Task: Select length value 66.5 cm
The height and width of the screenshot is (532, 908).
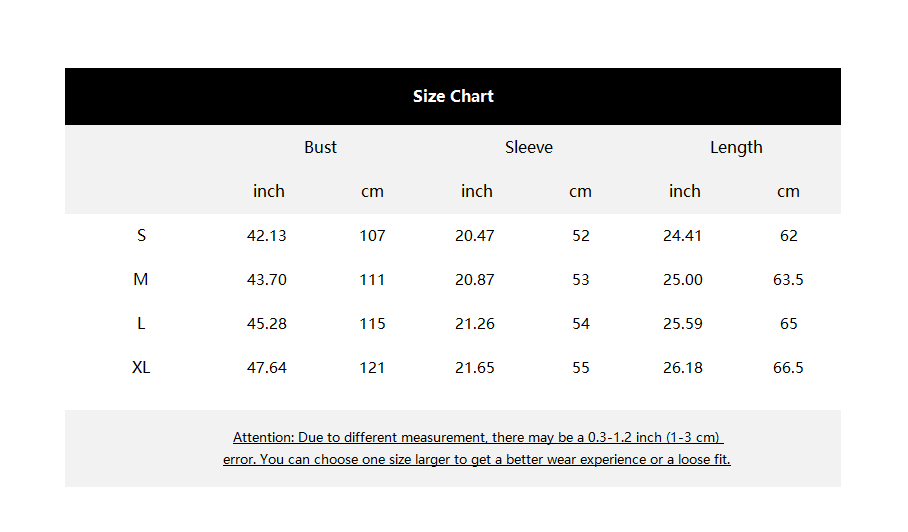Action: coord(788,368)
